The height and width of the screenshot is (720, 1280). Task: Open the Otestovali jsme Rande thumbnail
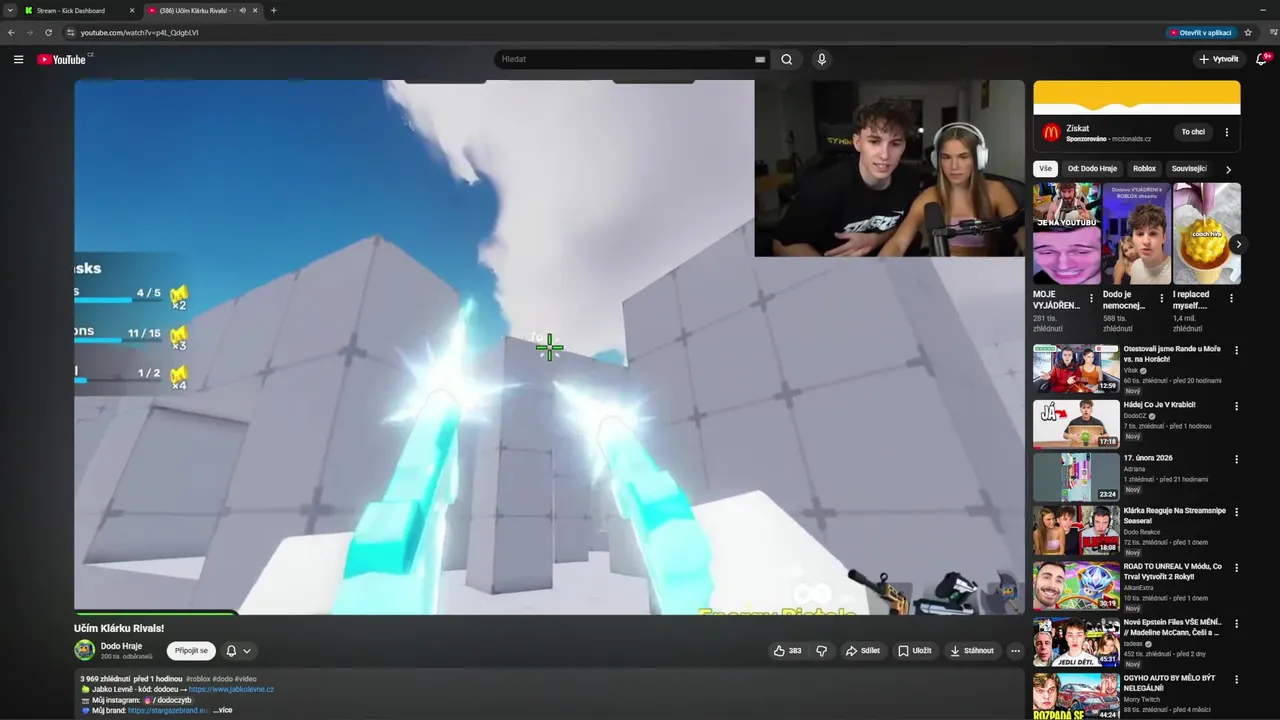click(1076, 368)
